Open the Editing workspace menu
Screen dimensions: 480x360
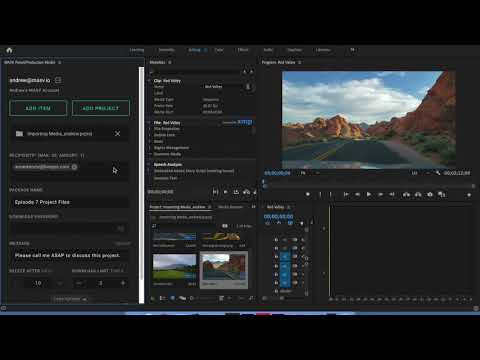(205, 50)
